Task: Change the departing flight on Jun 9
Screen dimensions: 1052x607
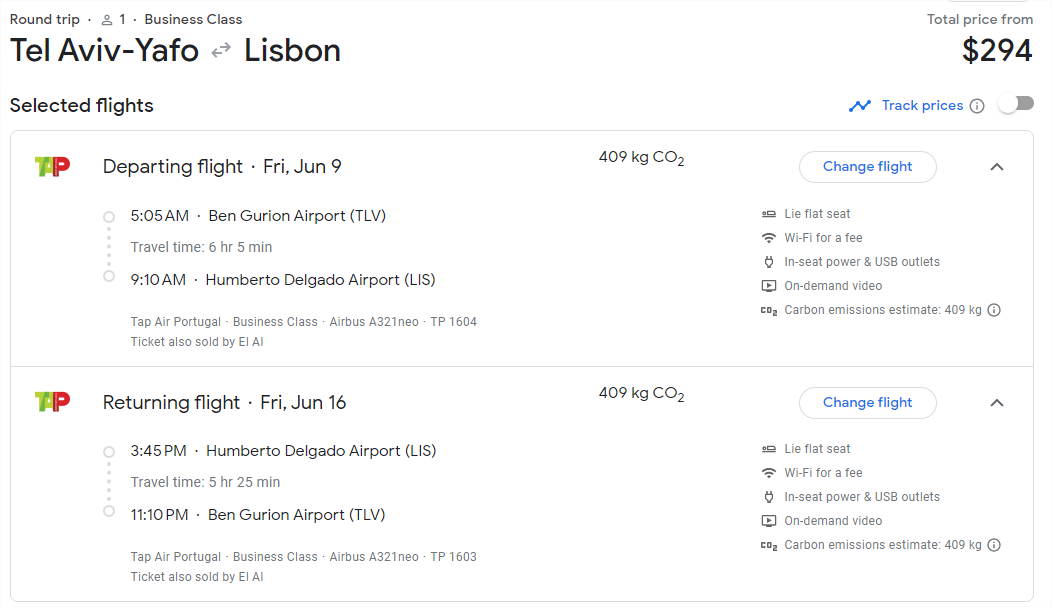Action: 867,166
